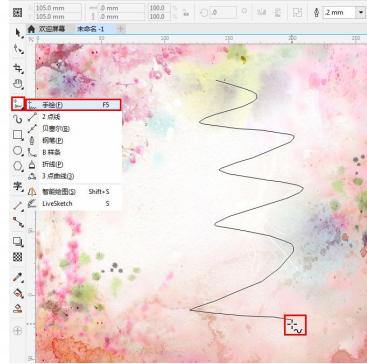Viewport: 367px width, 364px height.
Task: Select the Smart Fill tool
Action: coord(18,309)
